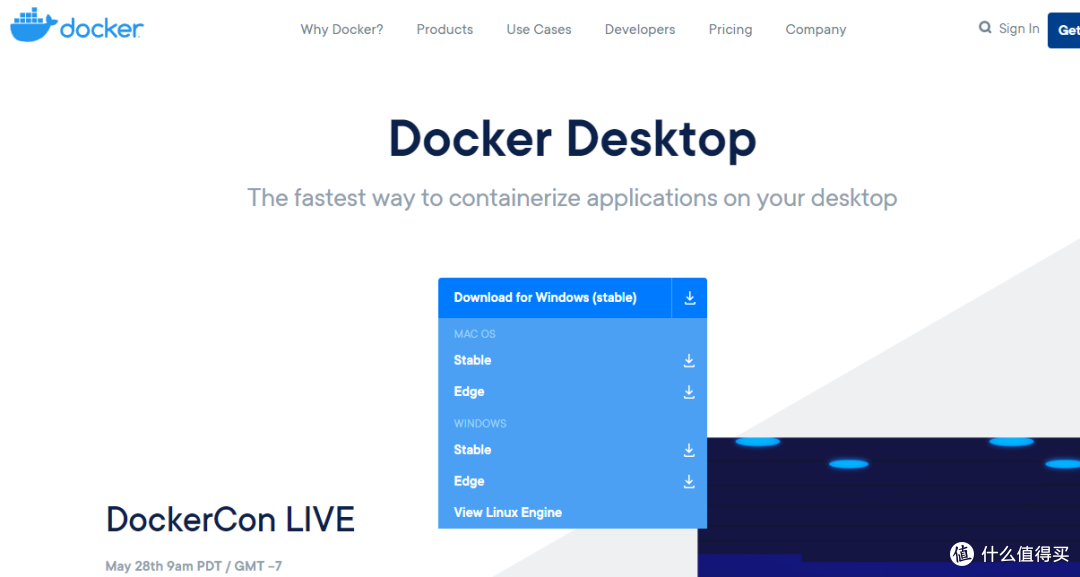Click the download icon beside Mac OS Edge
Image resolution: width=1080 pixels, height=577 pixels.
coord(689,391)
